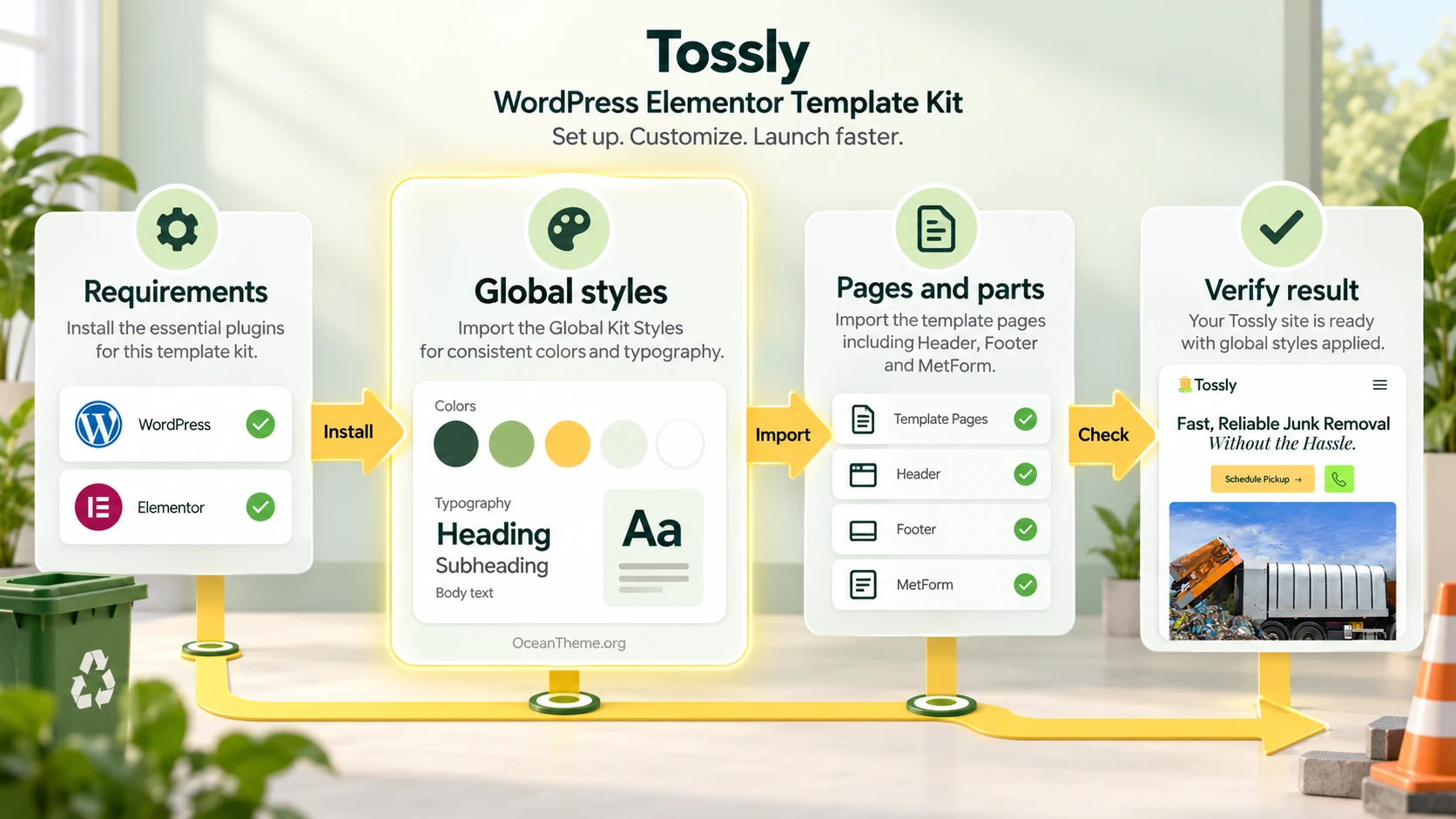The width and height of the screenshot is (1456, 819).
Task: Toggle the Elementor green checkmark
Action: [260, 507]
